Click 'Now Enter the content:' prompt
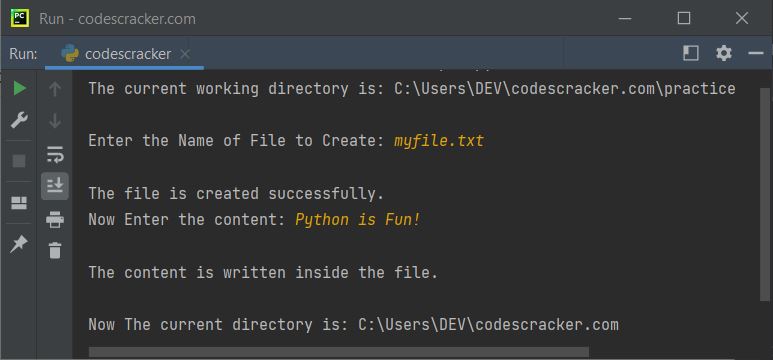773x360 pixels. [x=187, y=219]
